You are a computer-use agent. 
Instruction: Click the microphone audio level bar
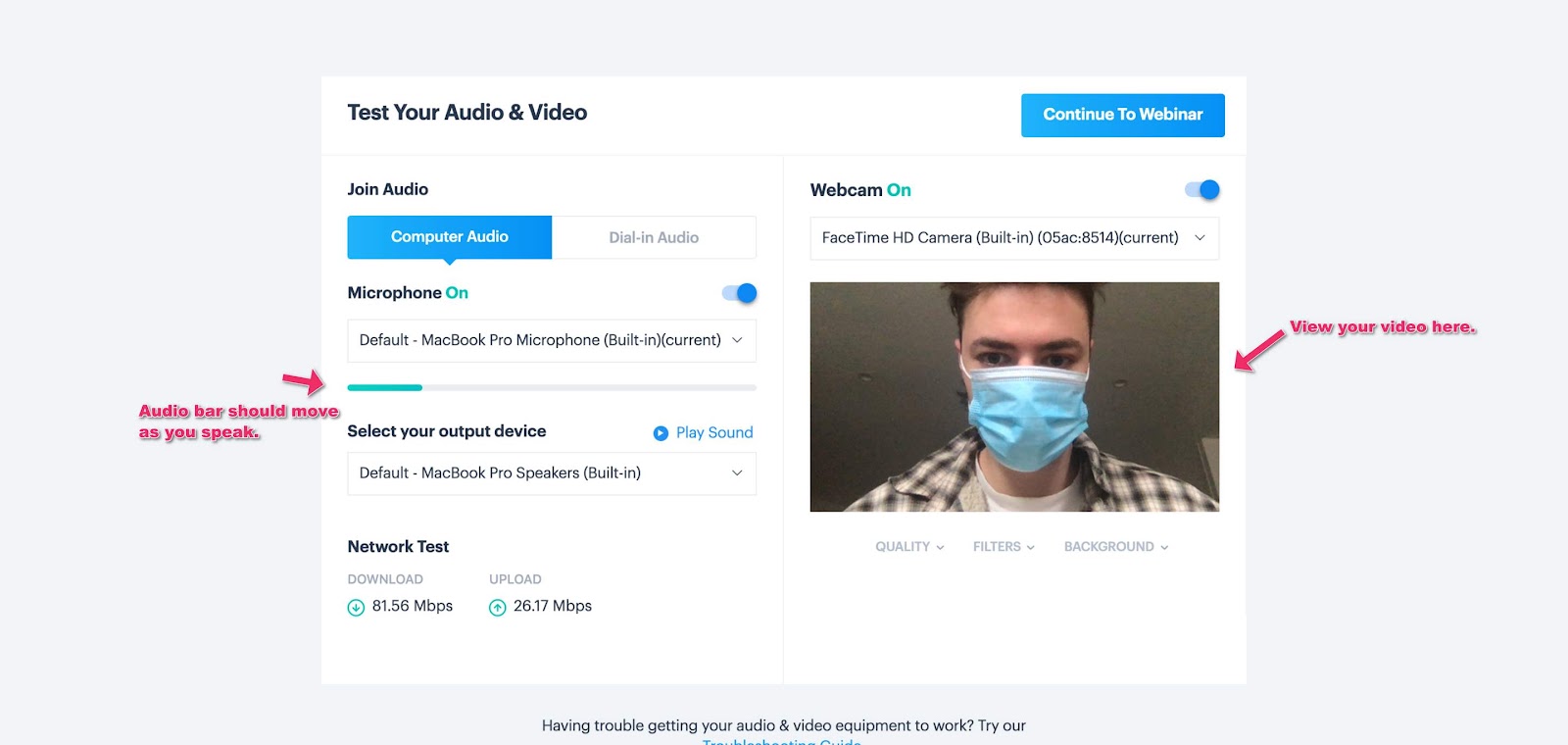552,388
